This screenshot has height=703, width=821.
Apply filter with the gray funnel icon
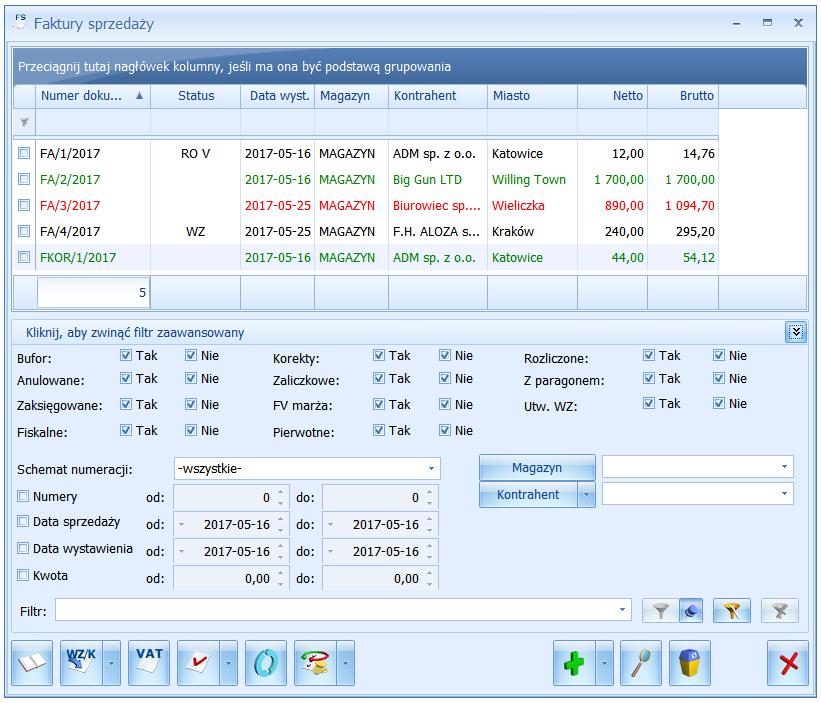[x=661, y=610]
